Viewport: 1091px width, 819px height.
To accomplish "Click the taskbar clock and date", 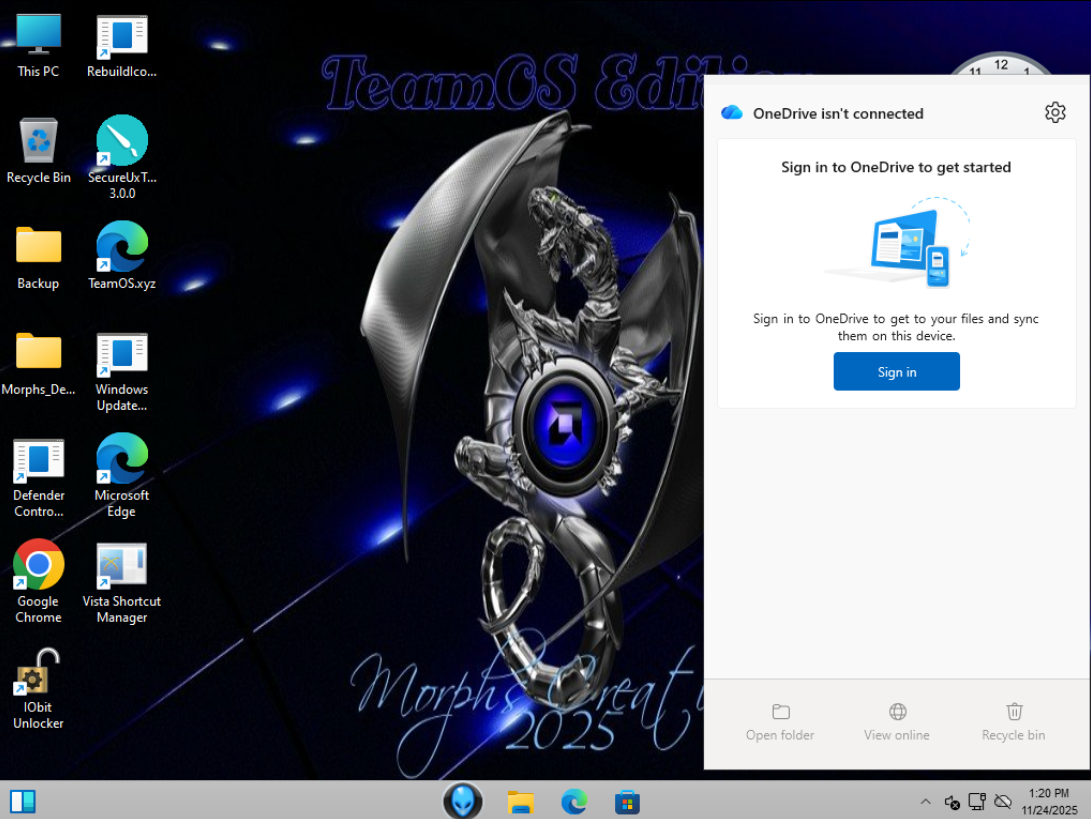I will point(1050,801).
